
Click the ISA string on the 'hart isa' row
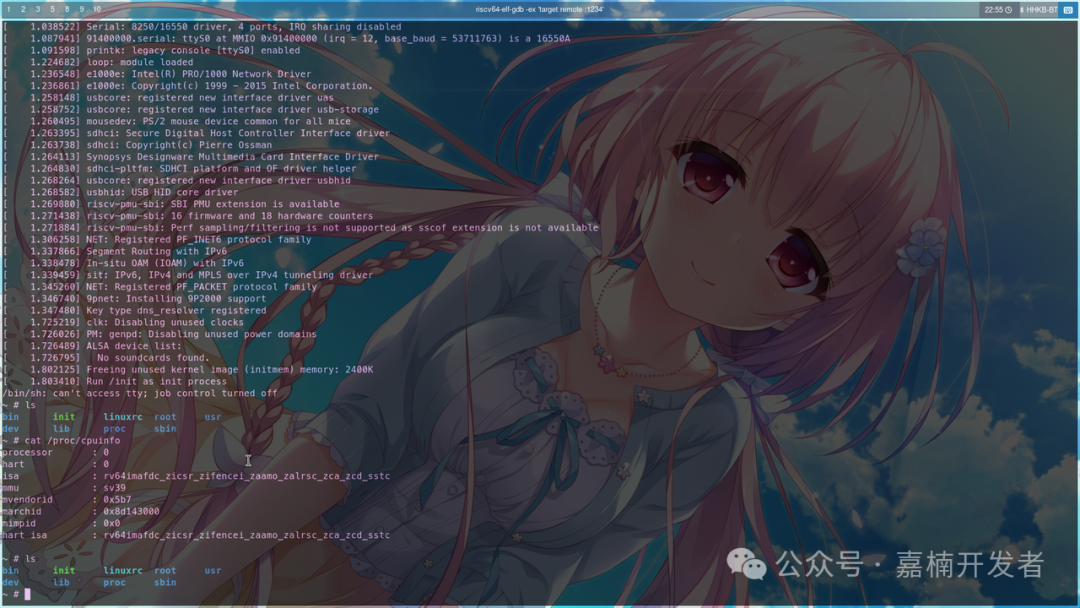(x=247, y=535)
